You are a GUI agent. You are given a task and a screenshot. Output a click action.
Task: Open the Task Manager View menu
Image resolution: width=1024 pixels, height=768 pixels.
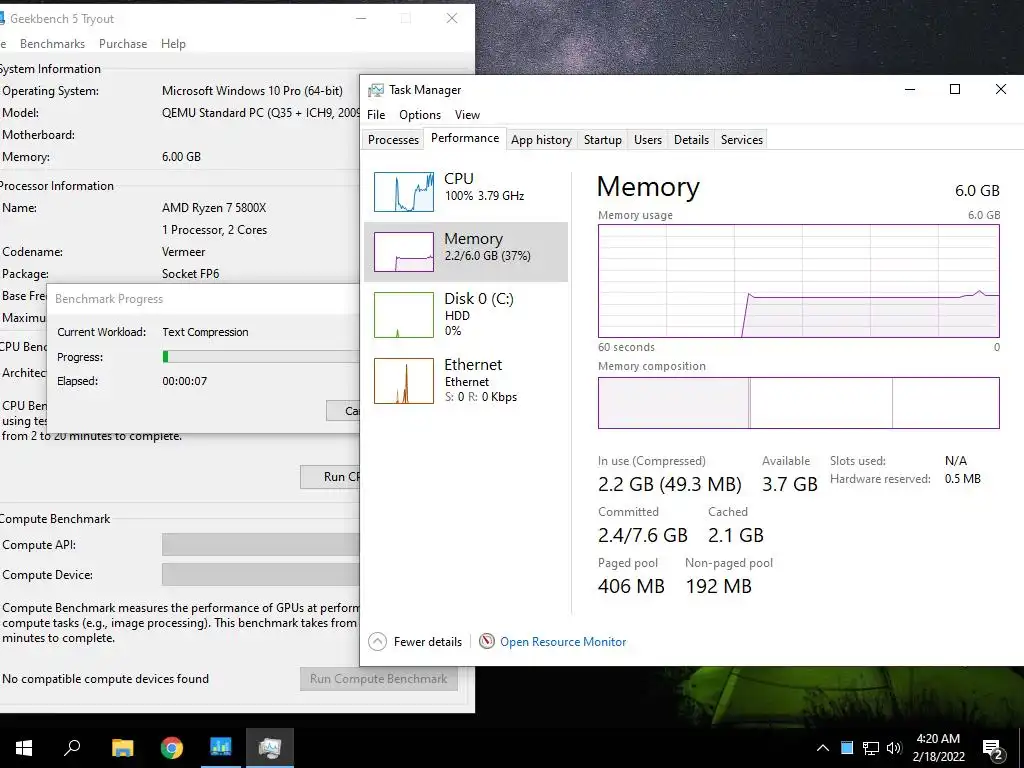pyautogui.click(x=467, y=115)
